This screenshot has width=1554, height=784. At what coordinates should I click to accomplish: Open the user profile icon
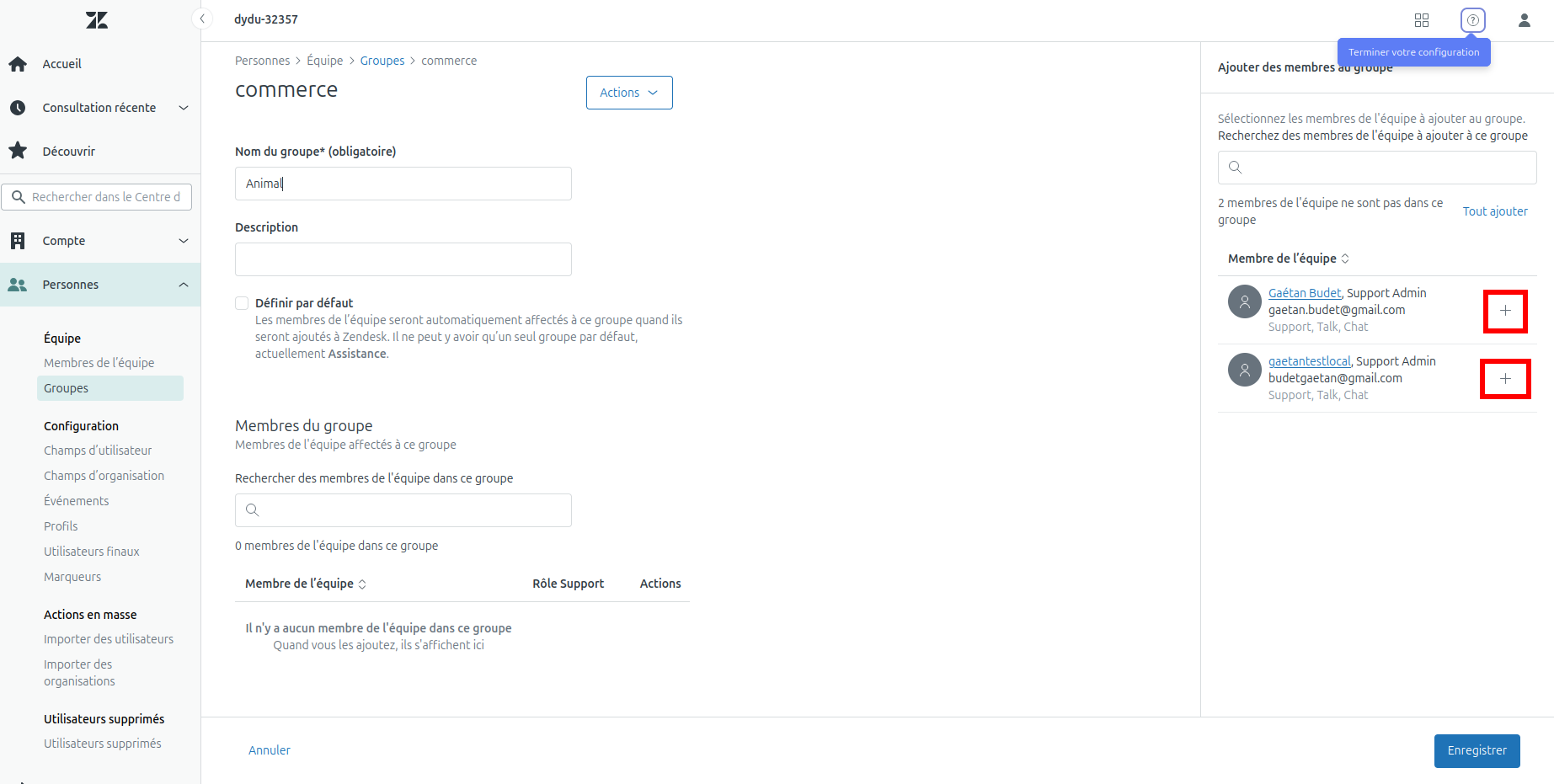pos(1525,20)
